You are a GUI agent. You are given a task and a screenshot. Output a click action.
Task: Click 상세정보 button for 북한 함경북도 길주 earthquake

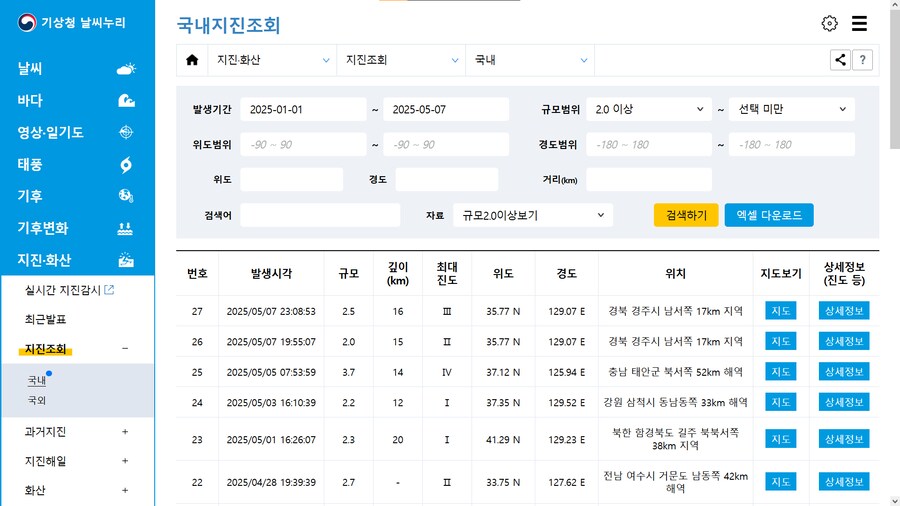click(x=844, y=439)
